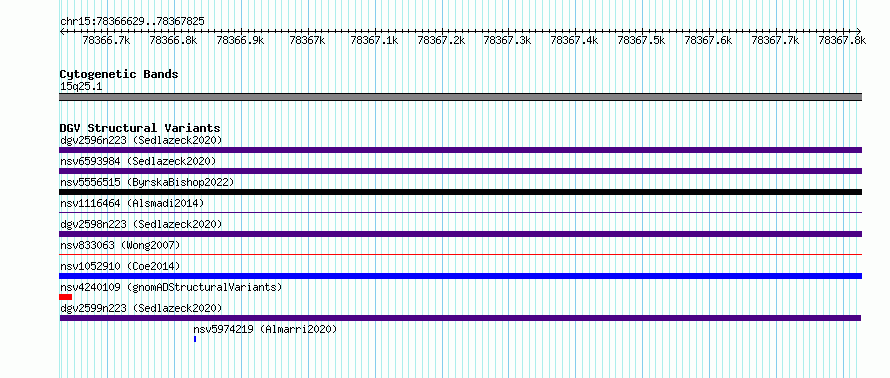The height and width of the screenshot is (378, 890).
Task: Open nsv1116464 (Alsmadi2014) variant label
Action: pyautogui.click(x=132, y=203)
